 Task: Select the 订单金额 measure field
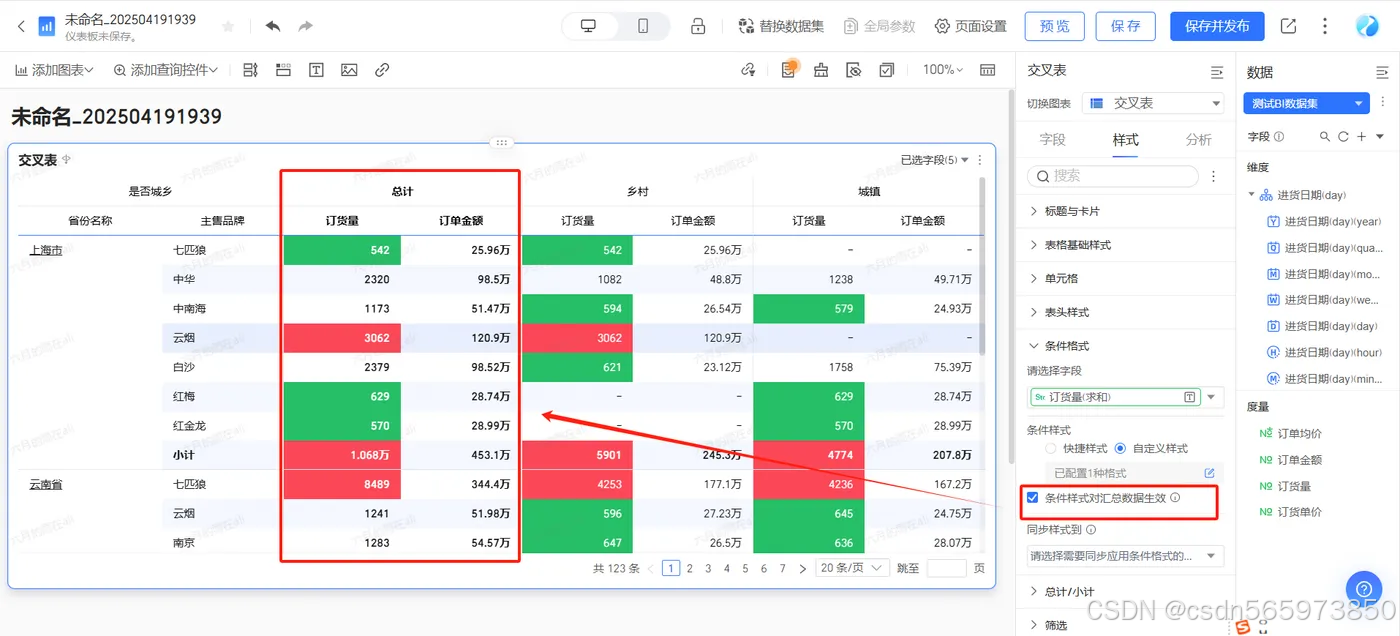[1291, 460]
